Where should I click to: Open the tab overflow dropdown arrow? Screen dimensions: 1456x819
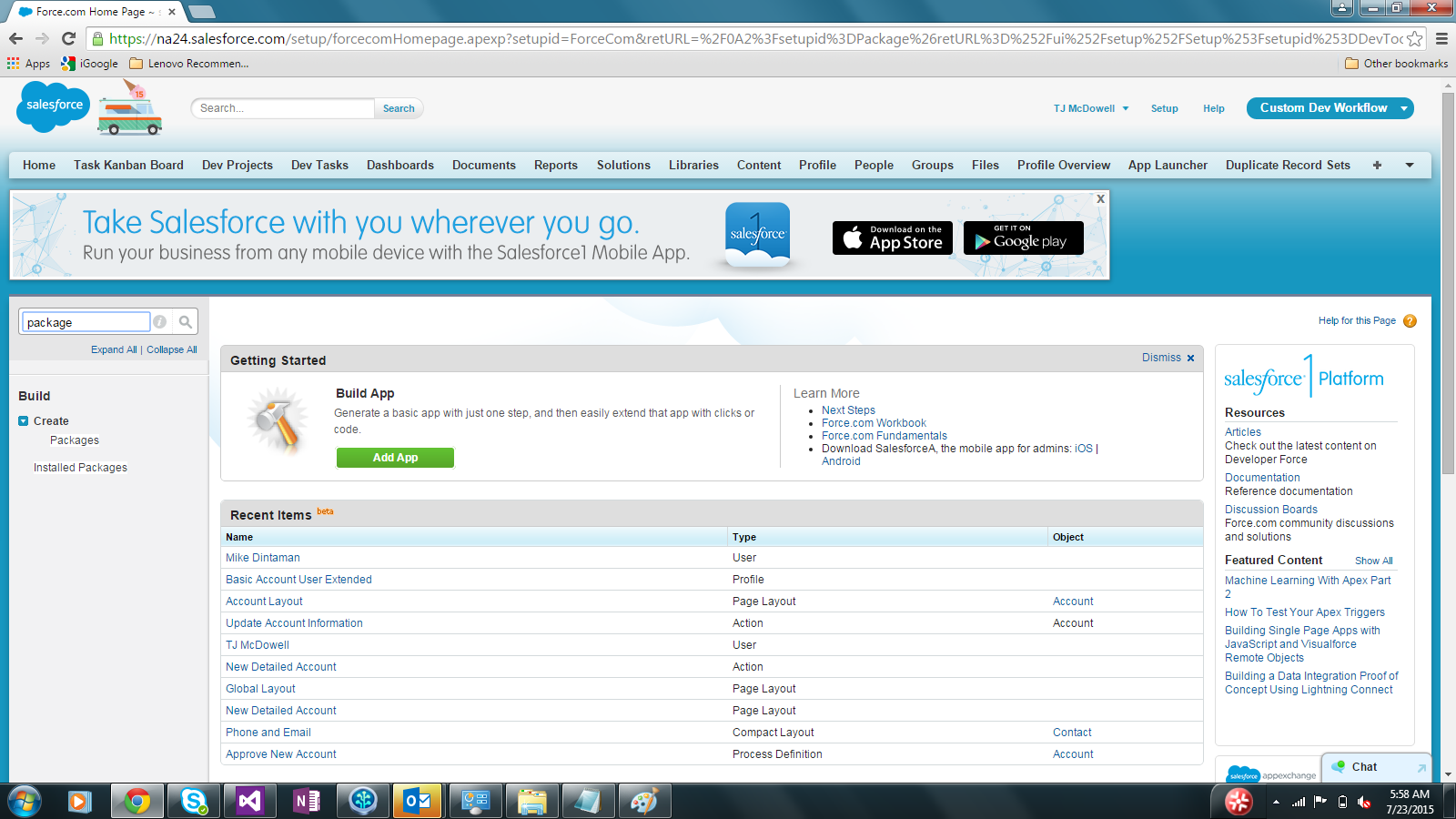click(x=1410, y=166)
